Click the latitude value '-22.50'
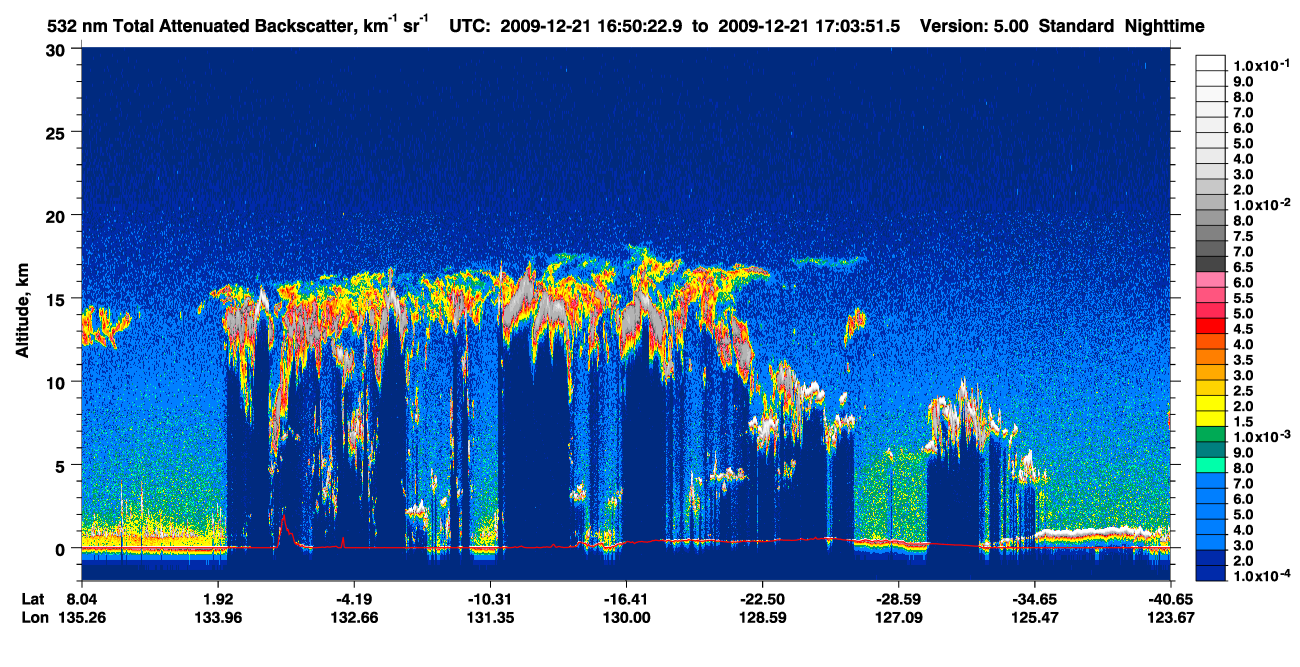This screenshot has width=1300, height=667. click(762, 599)
